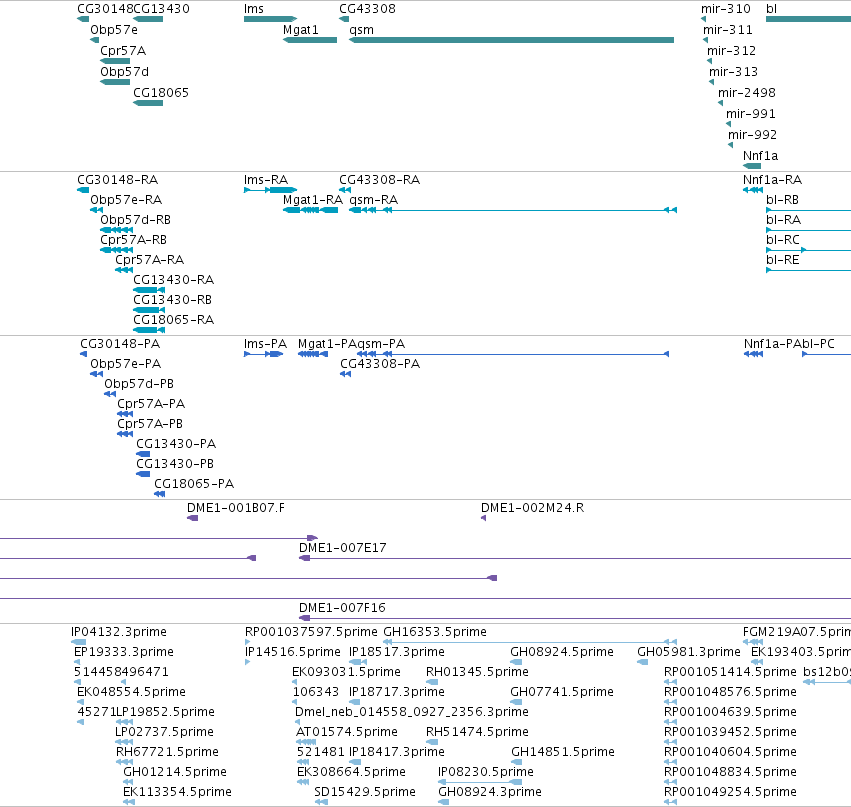This screenshot has width=851, height=807.
Task: Click the bl-RB transcript label
Action: click(782, 200)
